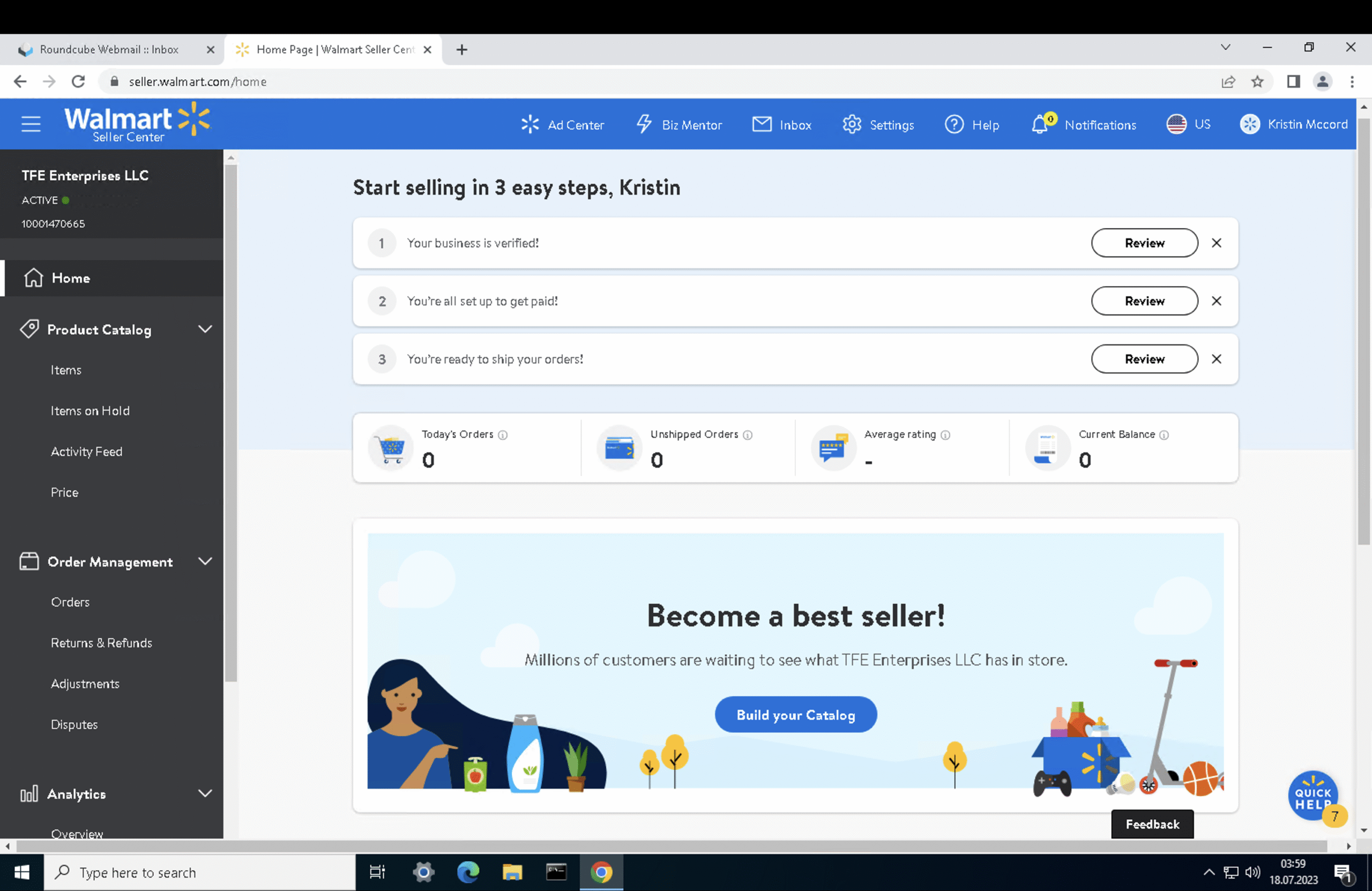Open the hamburger menu icon
Image resolution: width=1372 pixels, height=891 pixels.
pos(31,124)
